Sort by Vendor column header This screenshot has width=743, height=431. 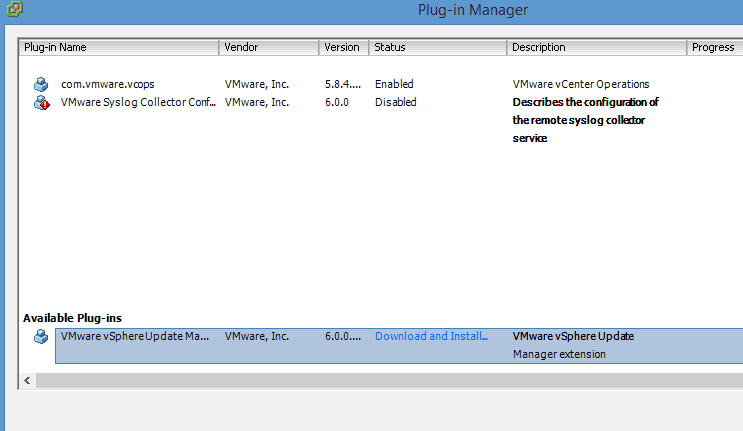269,47
